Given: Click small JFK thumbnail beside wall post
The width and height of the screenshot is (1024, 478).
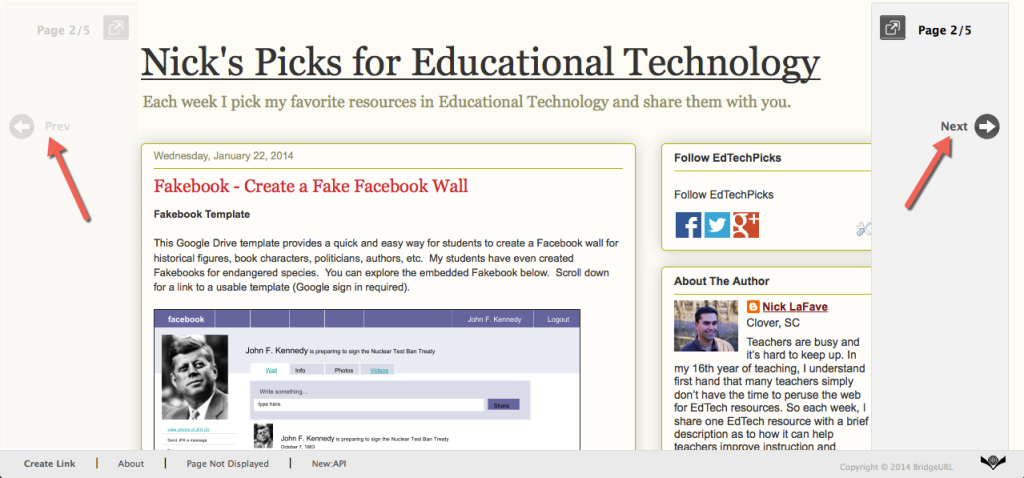Looking at the screenshot, I should [263, 436].
